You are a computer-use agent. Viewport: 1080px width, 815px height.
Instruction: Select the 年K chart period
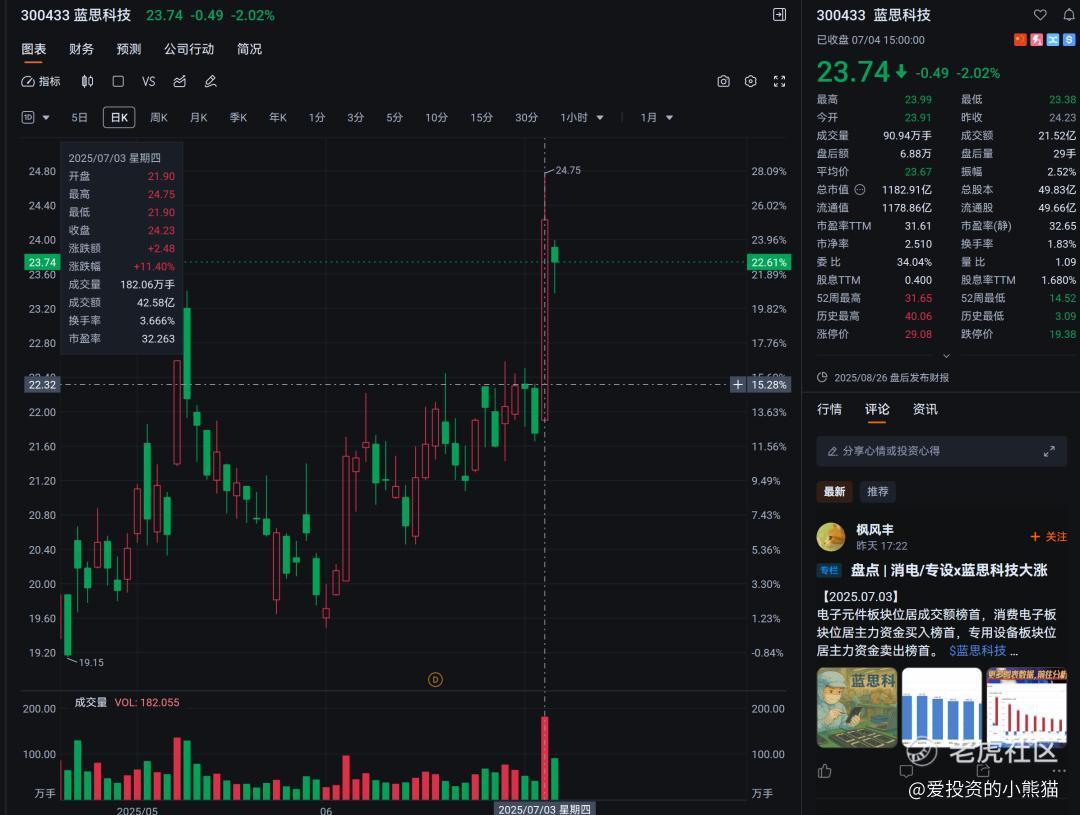278,118
